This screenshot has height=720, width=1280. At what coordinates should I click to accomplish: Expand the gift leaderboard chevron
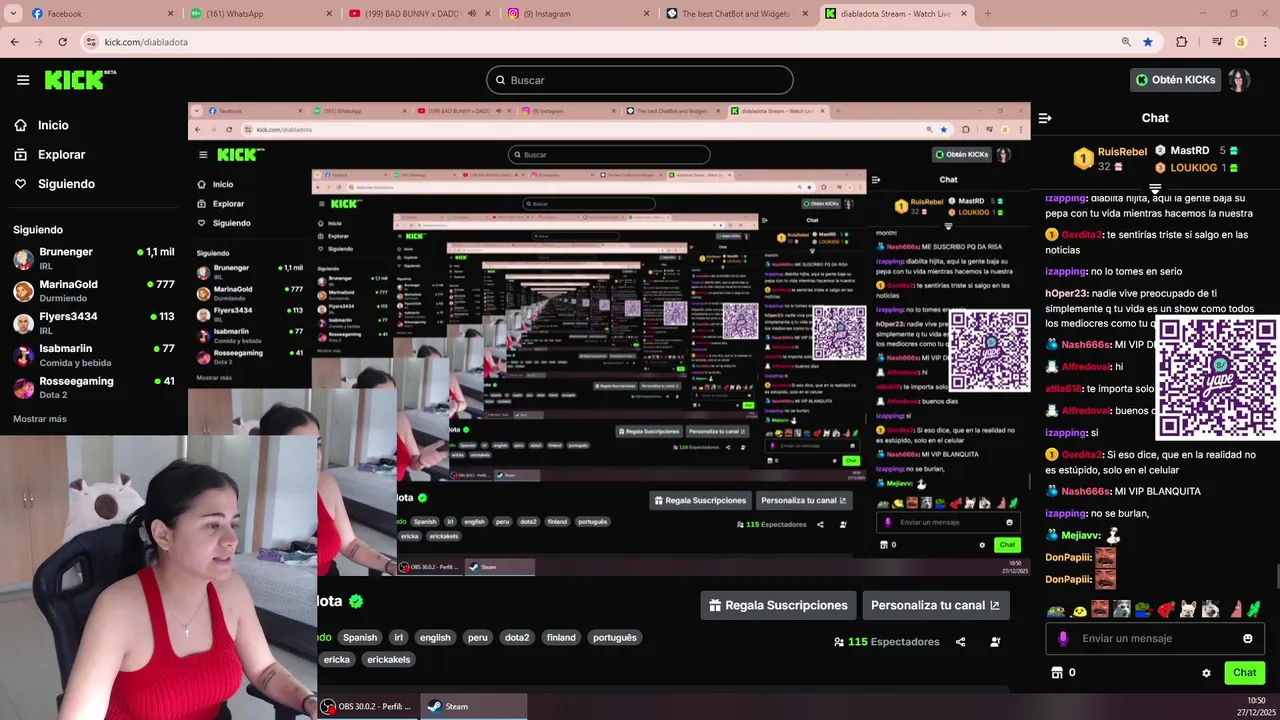(x=1155, y=188)
